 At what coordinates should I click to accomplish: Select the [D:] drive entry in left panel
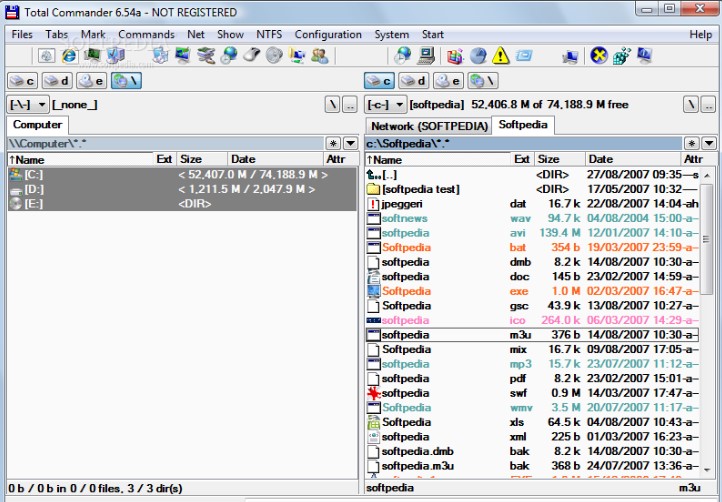click(182, 190)
